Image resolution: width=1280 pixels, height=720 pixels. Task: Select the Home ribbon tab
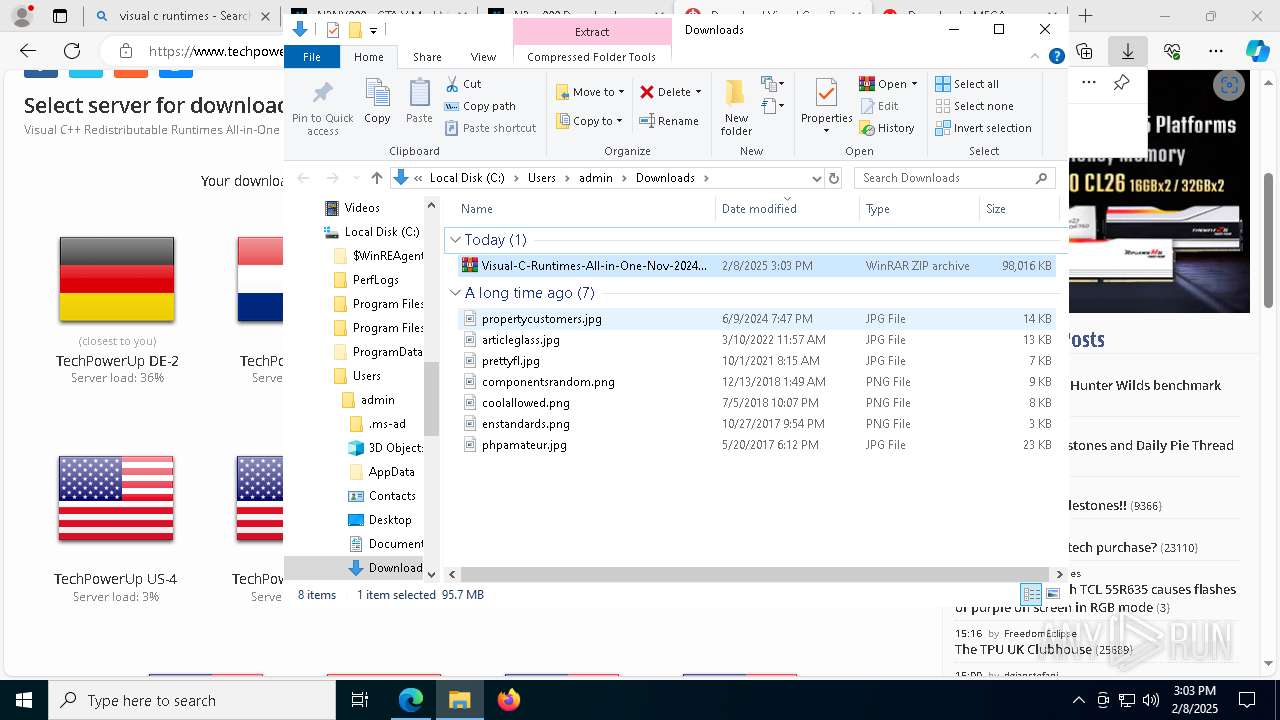coord(368,57)
